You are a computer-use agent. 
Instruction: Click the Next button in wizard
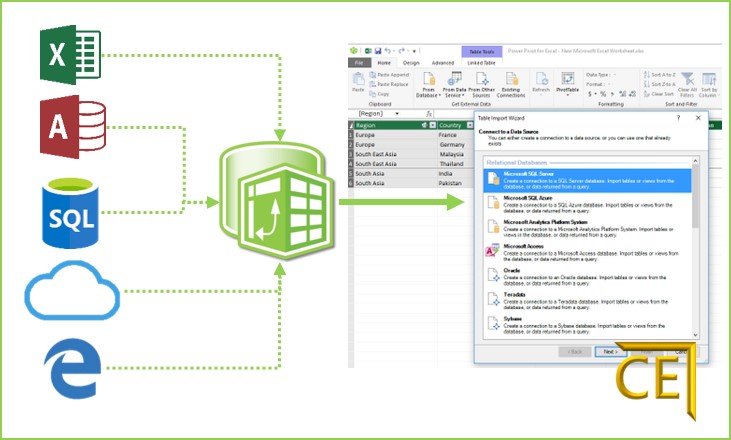(610, 352)
